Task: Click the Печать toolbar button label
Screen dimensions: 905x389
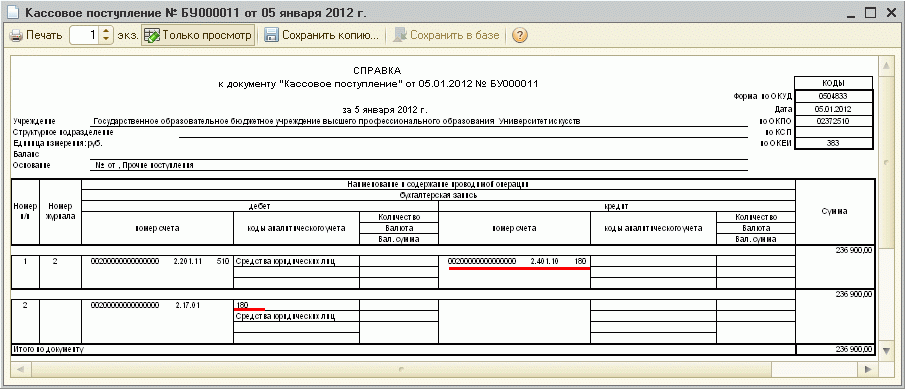Action: pos(44,35)
